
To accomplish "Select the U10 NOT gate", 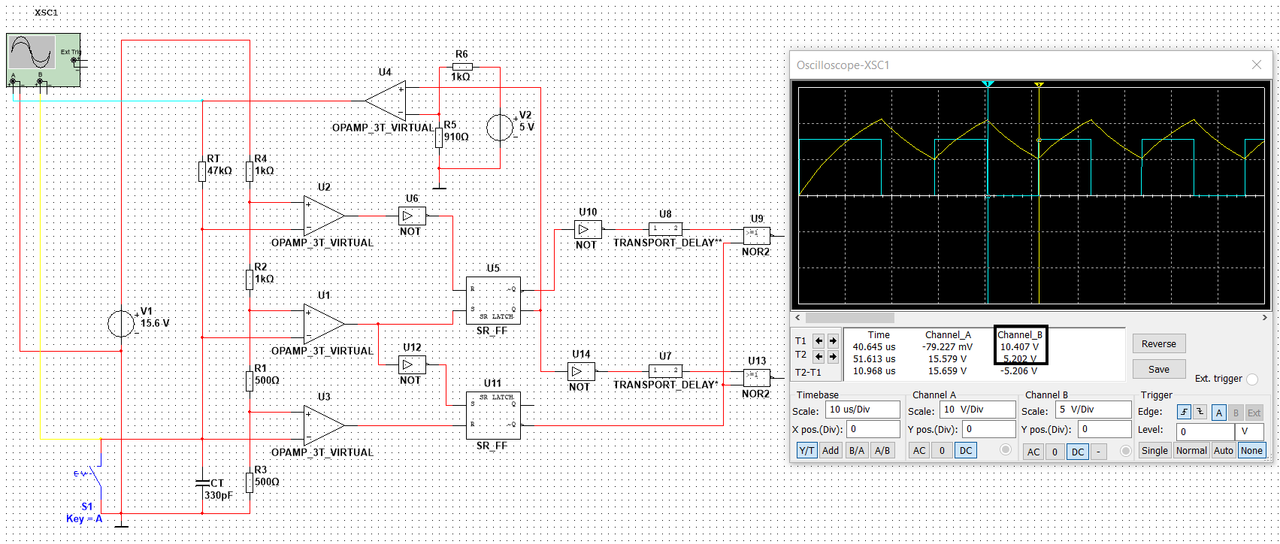I will click(588, 230).
